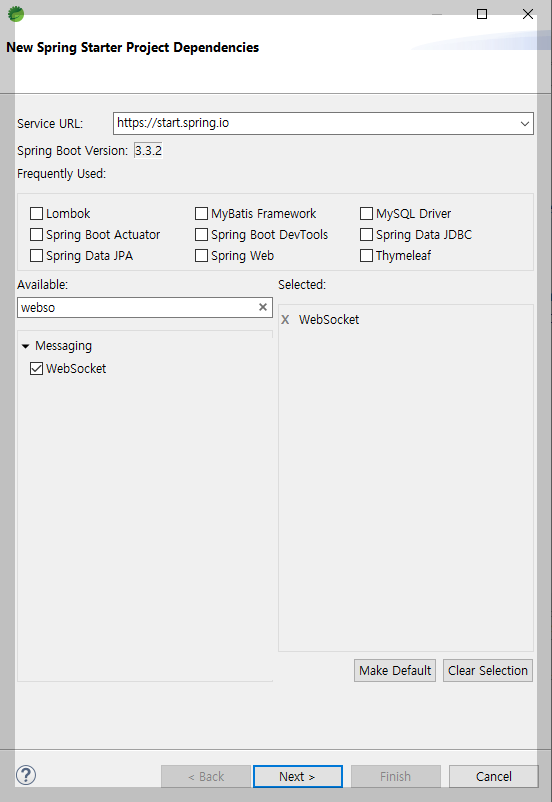The height and width of the screenshot is (802, 552).
Task: Click Make Default button
Action: tap(395, 671)
